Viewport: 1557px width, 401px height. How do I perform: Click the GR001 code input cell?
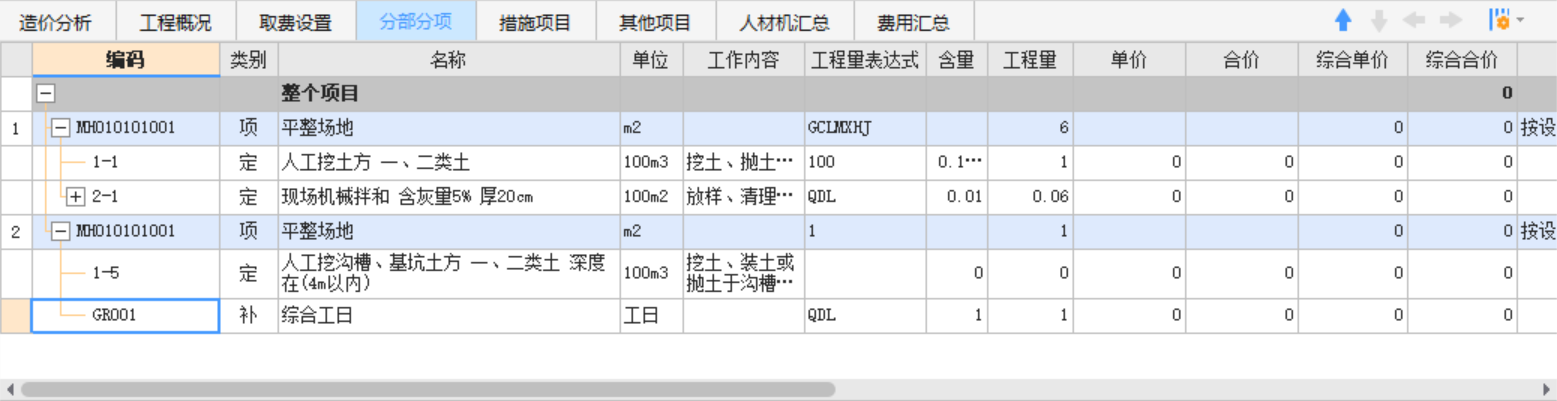click(125, 316)
